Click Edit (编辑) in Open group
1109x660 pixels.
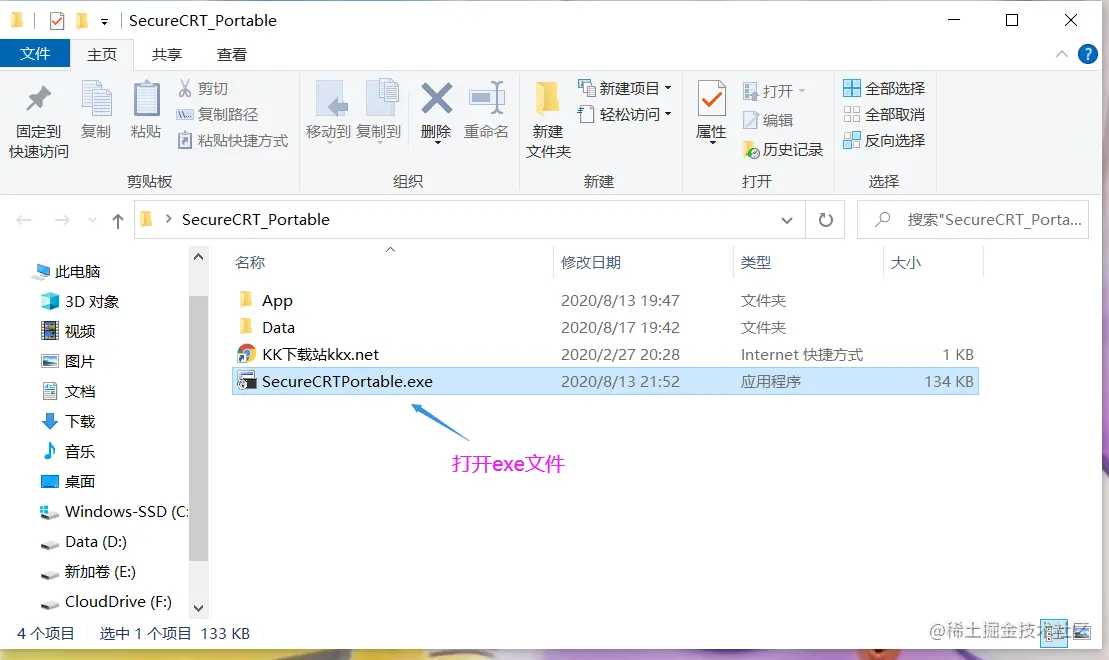tap(768, 120)
